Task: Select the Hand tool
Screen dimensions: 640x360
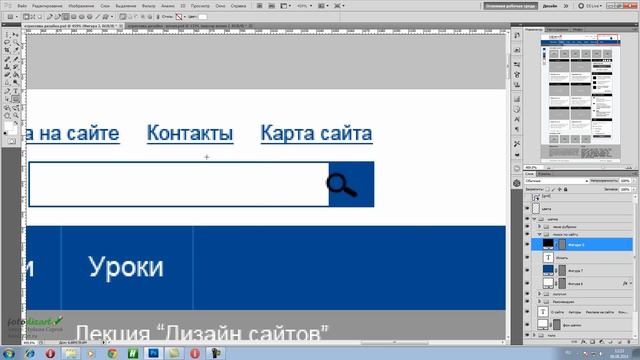Action: click(7, 116)
